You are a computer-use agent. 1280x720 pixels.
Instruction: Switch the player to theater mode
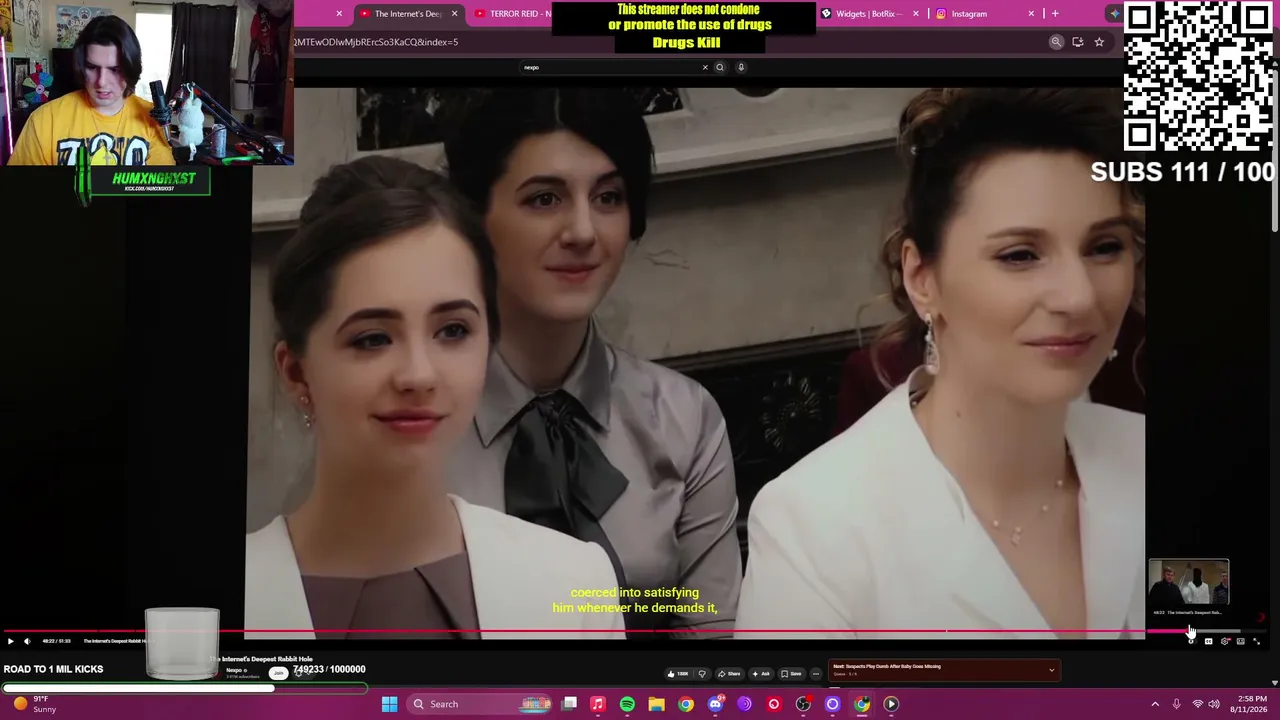pyautogui.click(x=1241, y=641)
